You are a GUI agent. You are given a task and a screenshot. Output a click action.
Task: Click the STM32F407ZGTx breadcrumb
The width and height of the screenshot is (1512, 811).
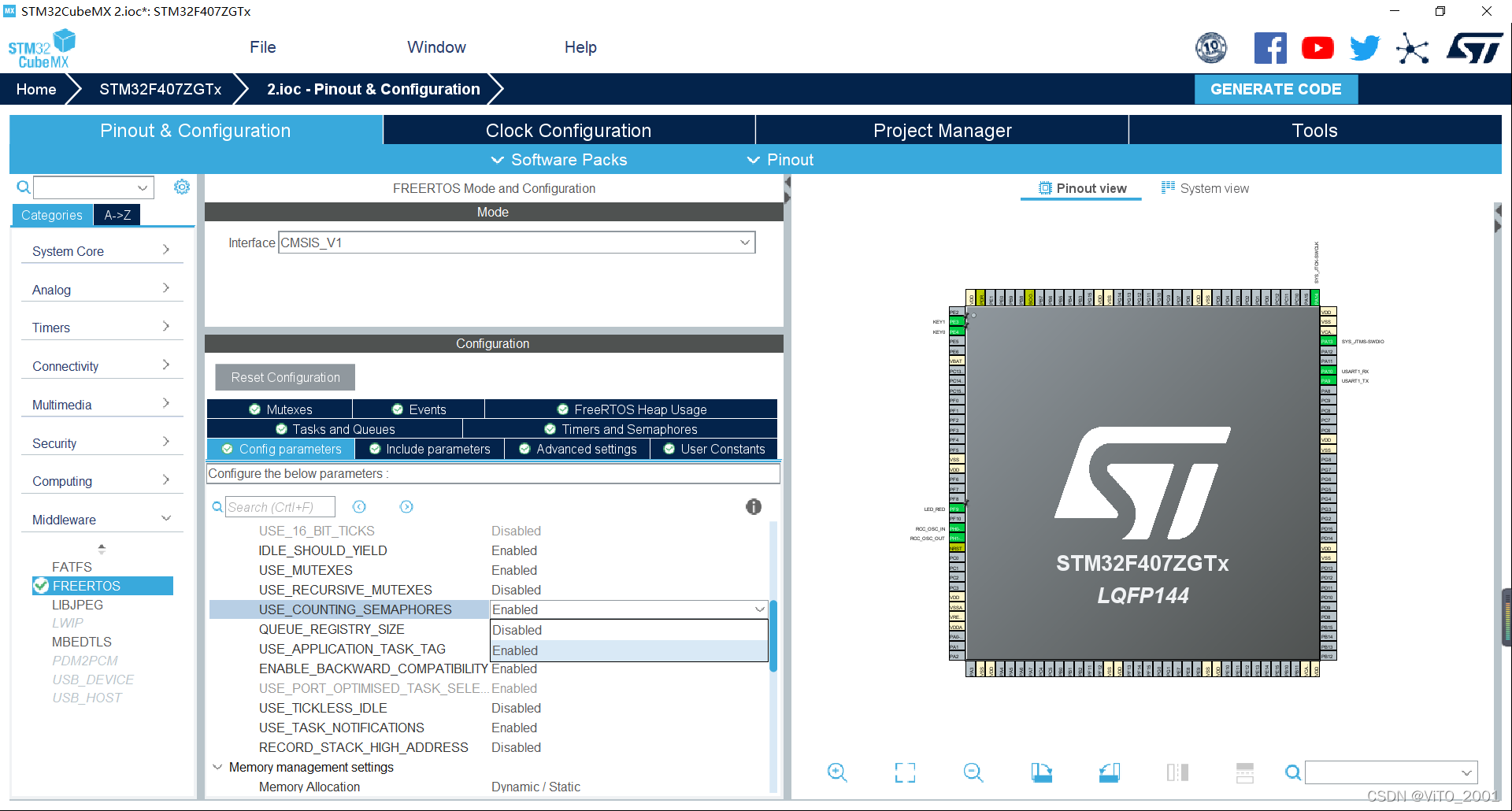[x=160, y=90]
